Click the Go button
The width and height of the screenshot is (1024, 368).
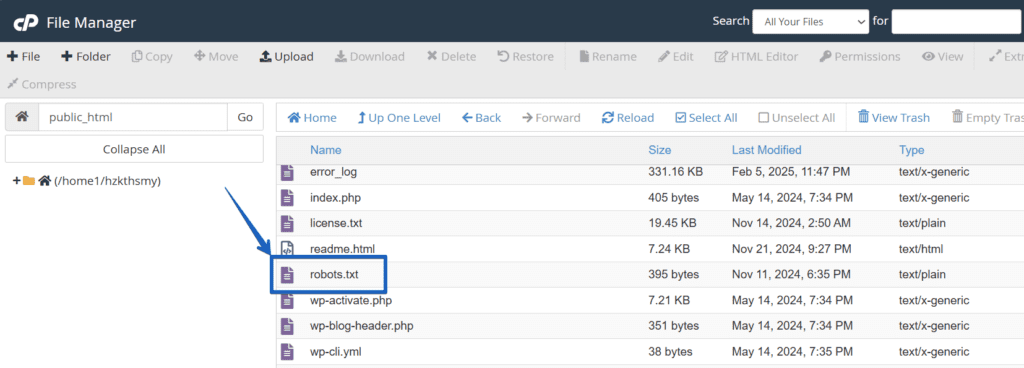(x=246, y=117)
